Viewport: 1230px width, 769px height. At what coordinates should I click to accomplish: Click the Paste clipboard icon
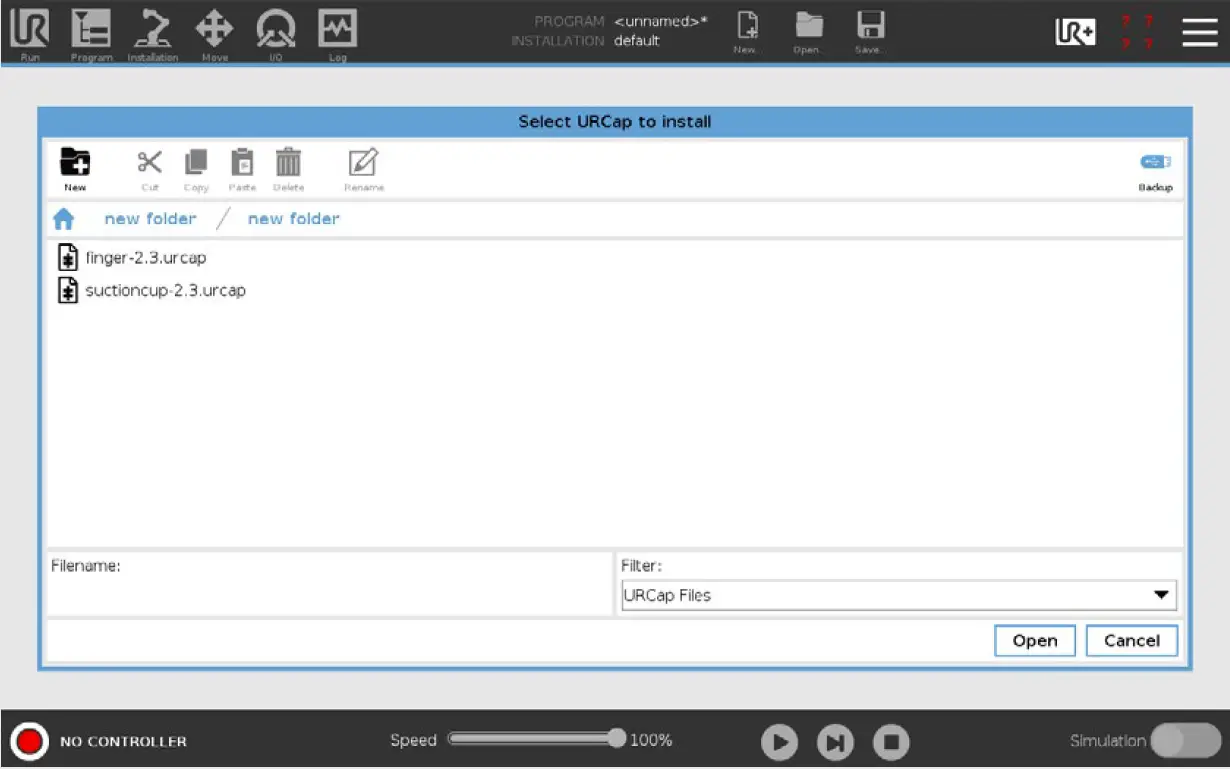[x=242, y=169]
